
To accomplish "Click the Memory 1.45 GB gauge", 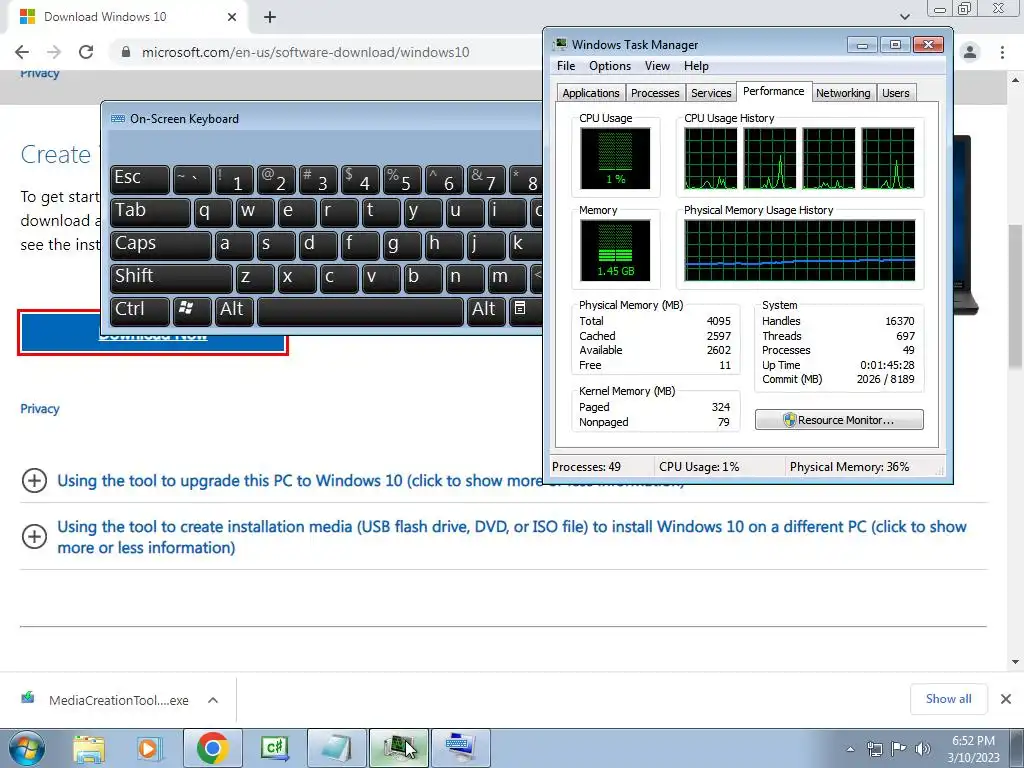I will pos(615,250).
